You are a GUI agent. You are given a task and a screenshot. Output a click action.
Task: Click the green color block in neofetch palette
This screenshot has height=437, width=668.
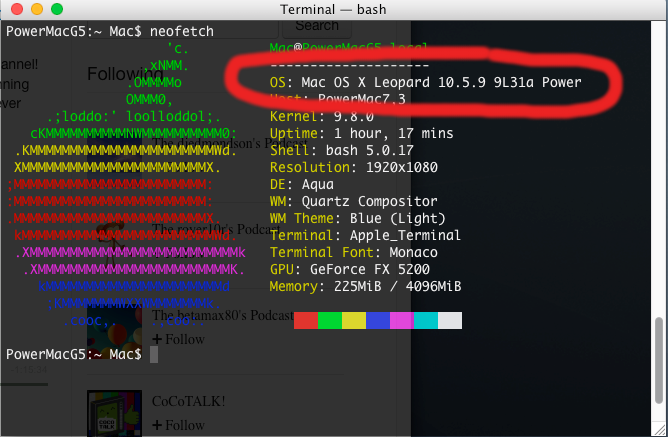click(x=330, y=320)
